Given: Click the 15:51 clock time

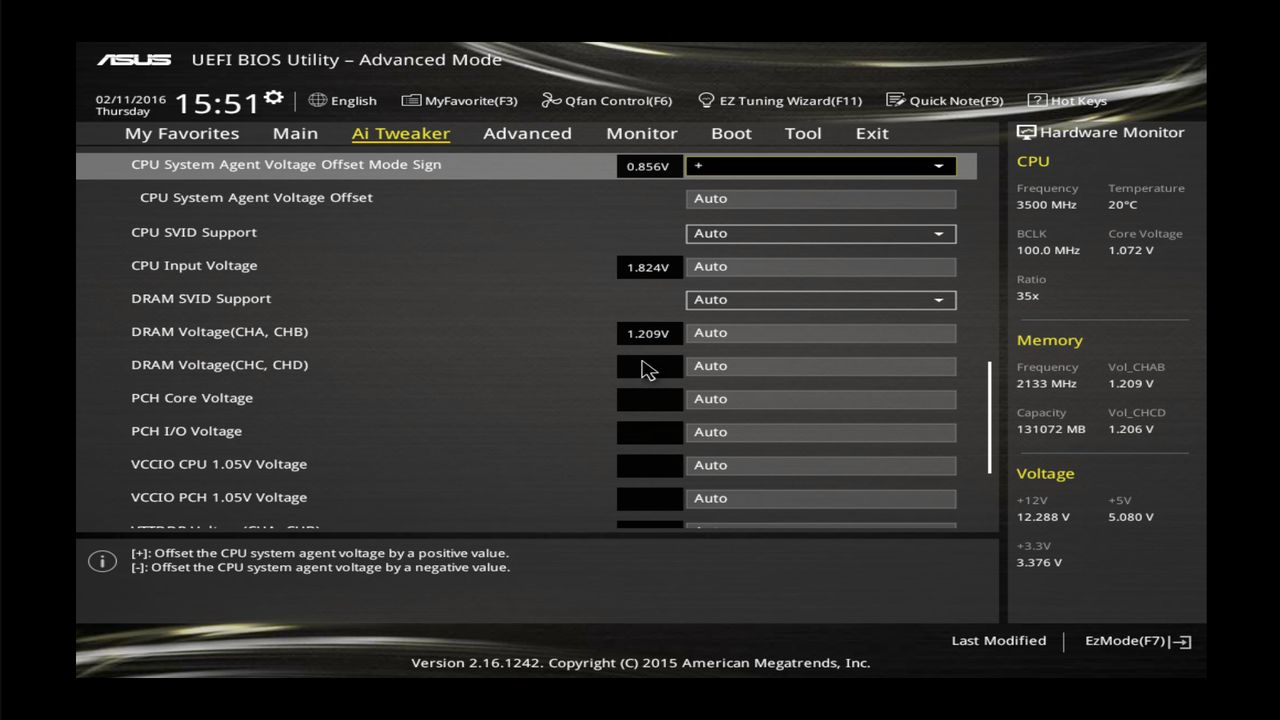Looking at the screenshot, I should click(217, 103).
